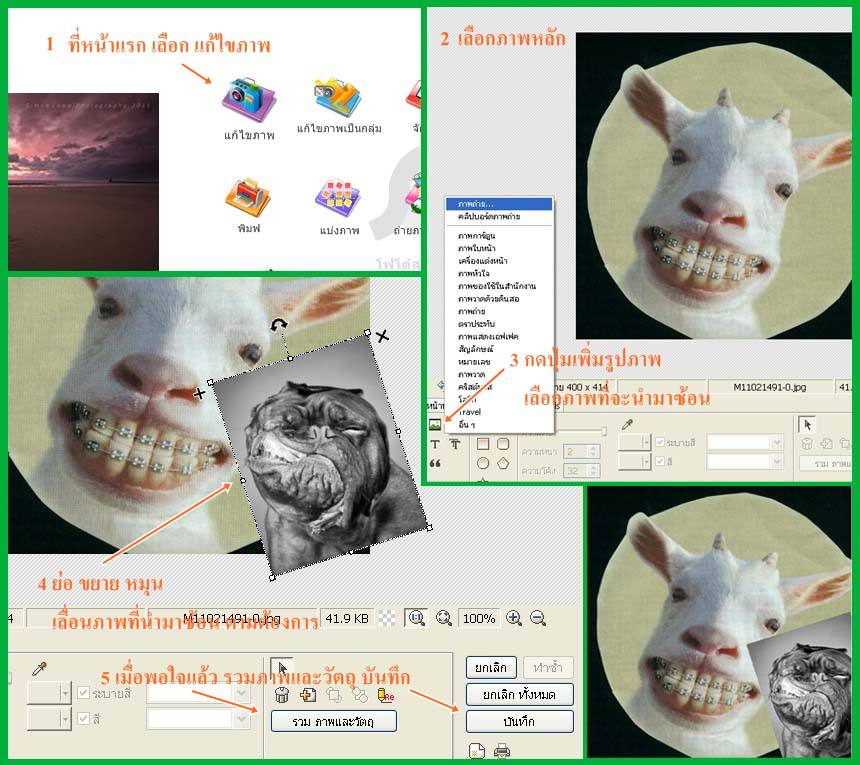Select the rounded rectangle shape tool

(503, 444)
